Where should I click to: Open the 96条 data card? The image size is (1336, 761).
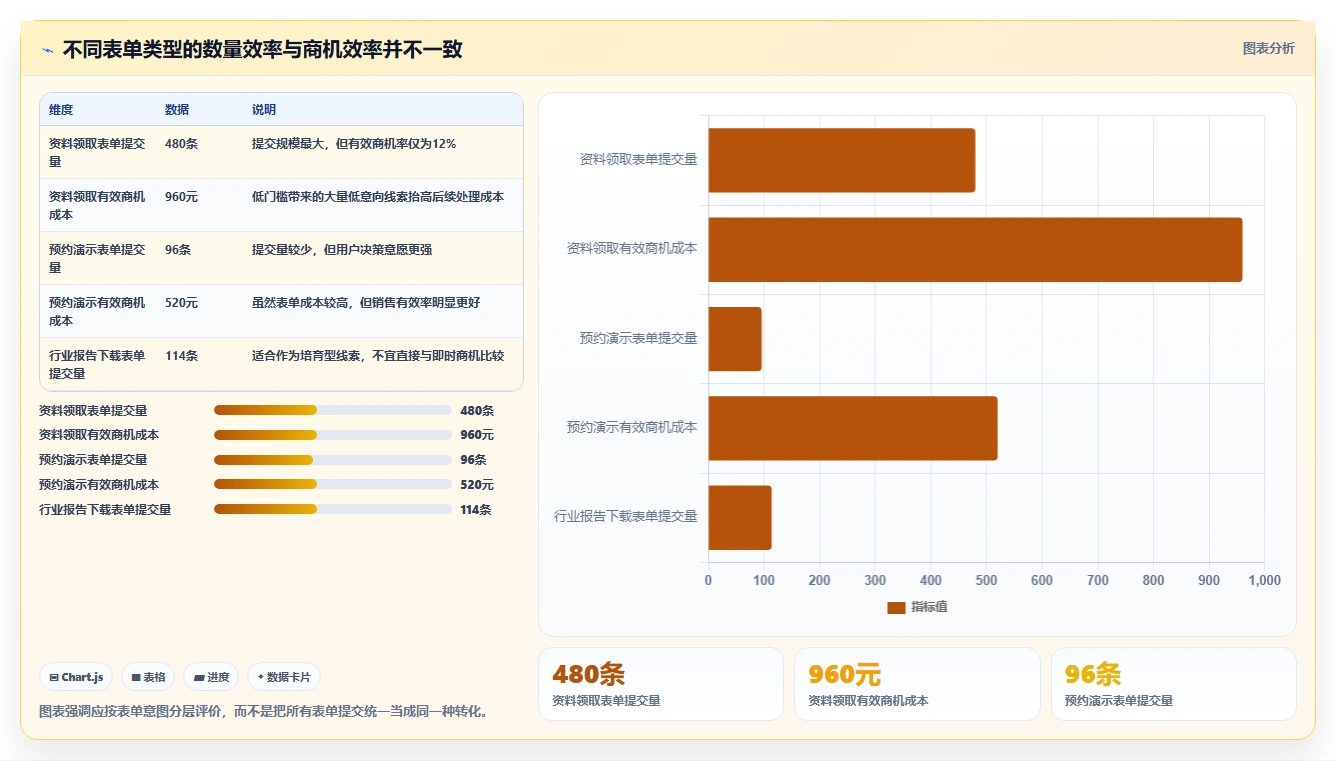1174,684
